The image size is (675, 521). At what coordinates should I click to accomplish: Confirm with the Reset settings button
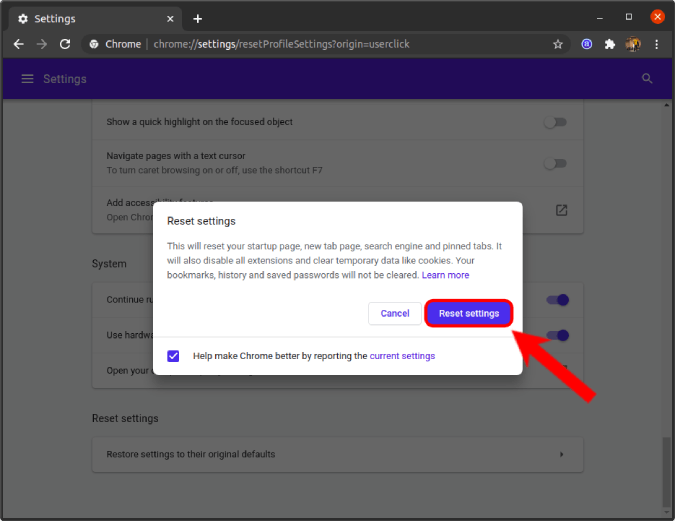[469, 313]
